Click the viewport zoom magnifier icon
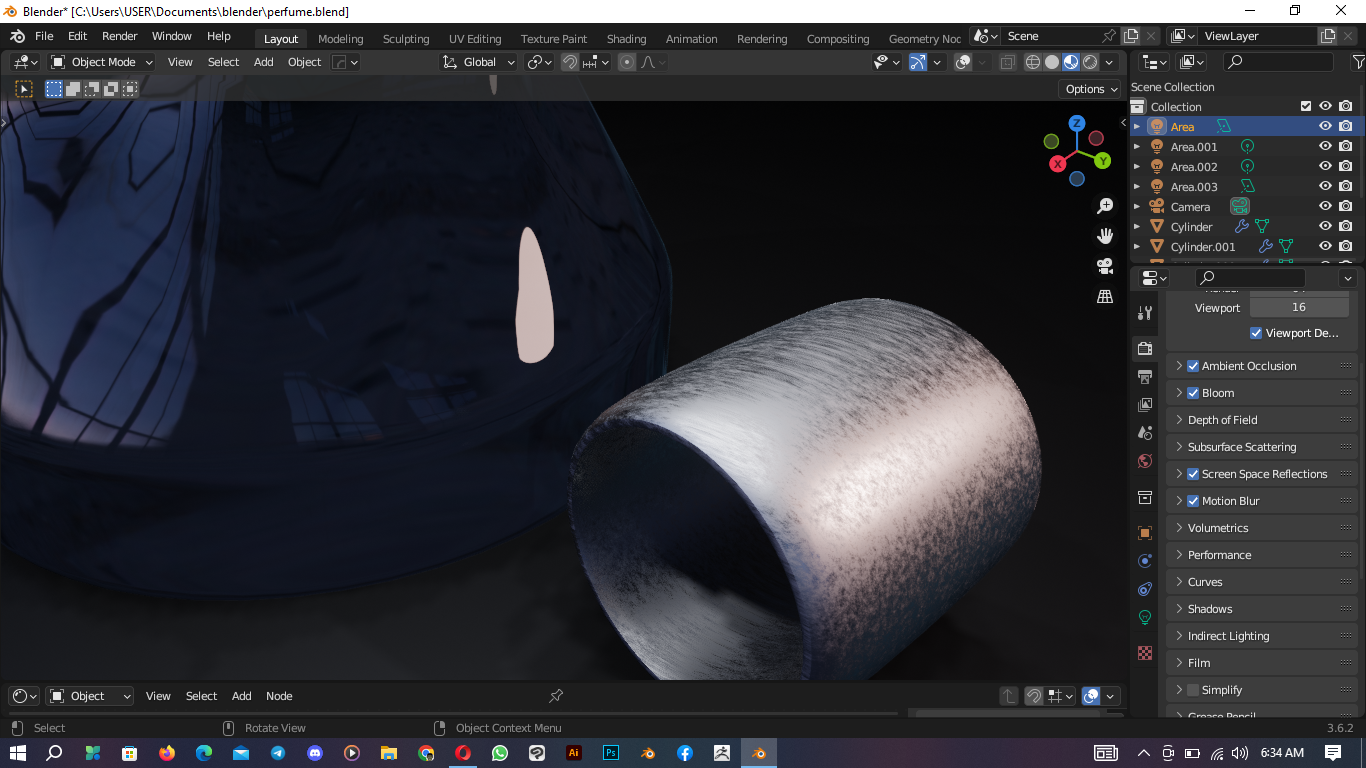The width and height of the screenshot is (1366, 768). [1105, 206]
